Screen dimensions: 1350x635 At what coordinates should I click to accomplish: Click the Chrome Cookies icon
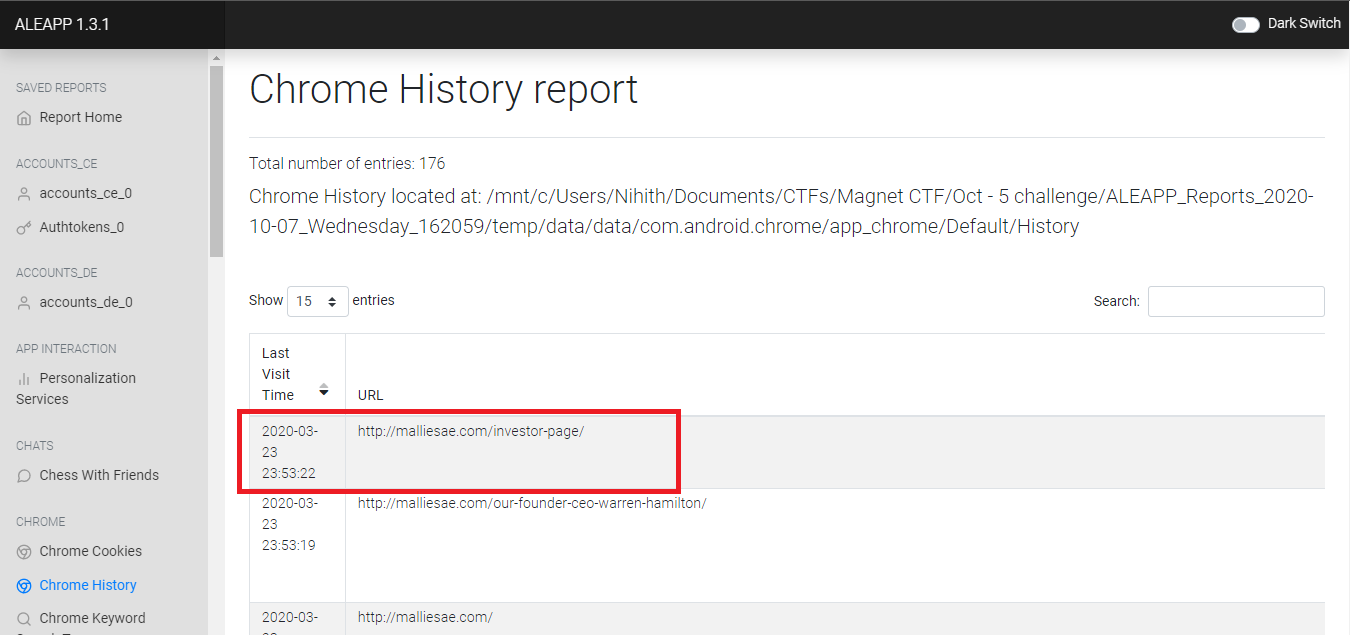(x=24, y=552)
